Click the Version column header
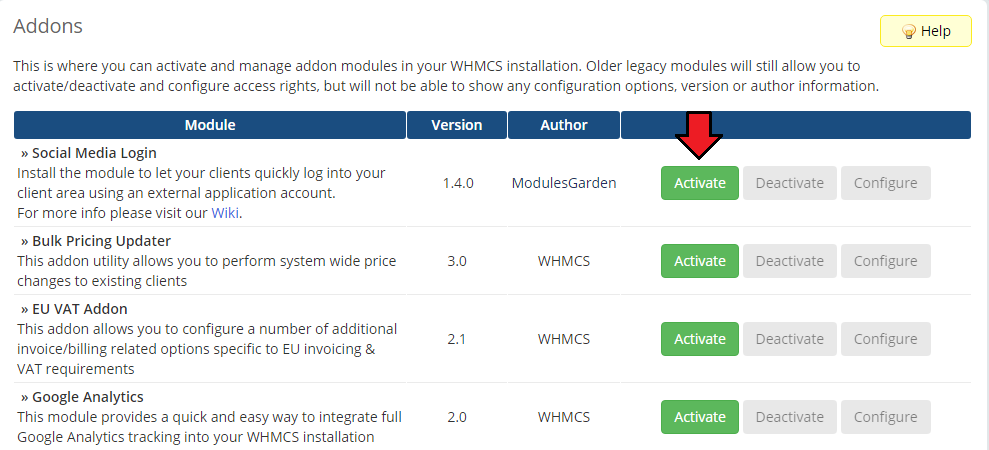The height and width of the screenshot is (450, 989). 457,125
